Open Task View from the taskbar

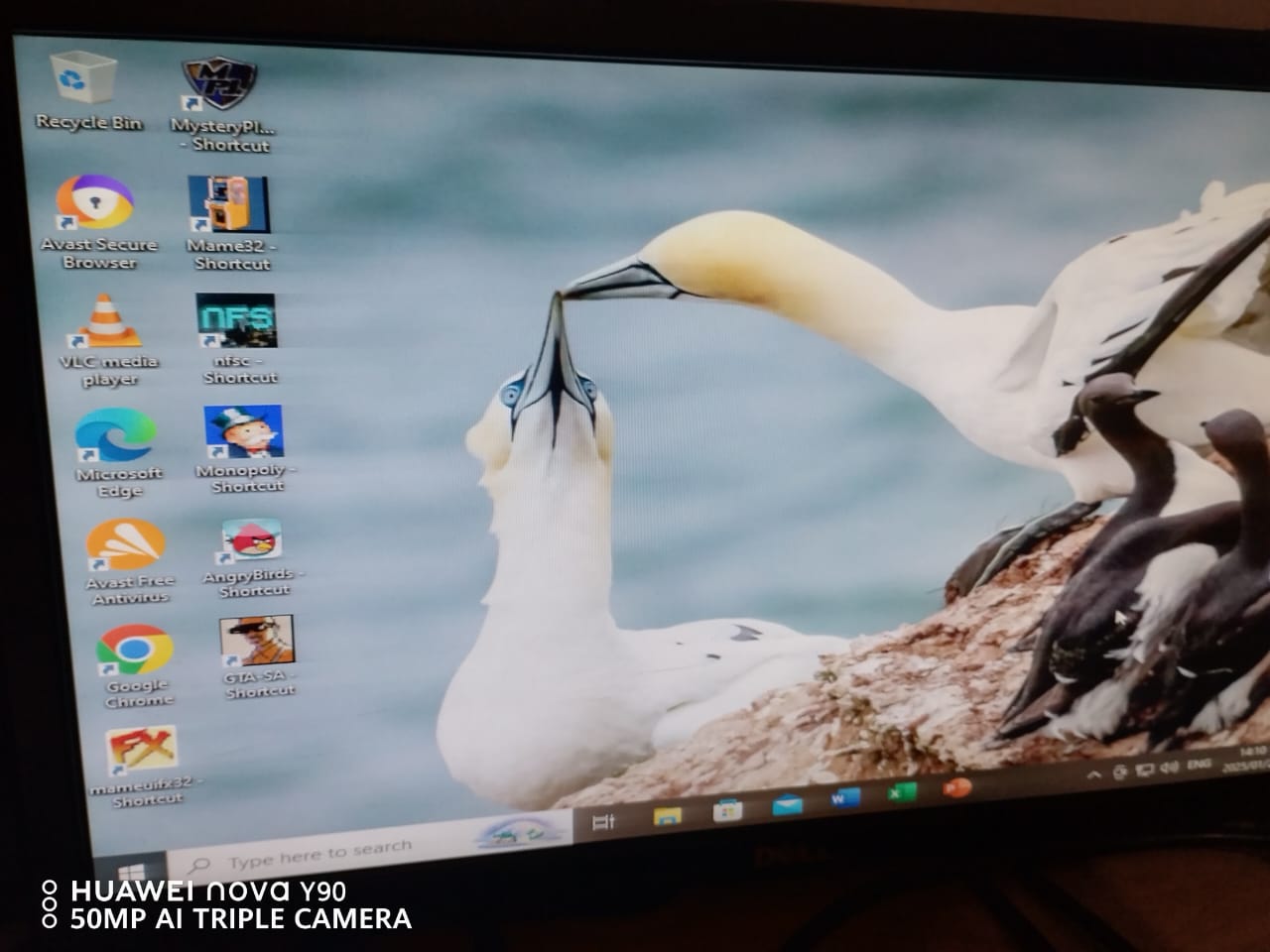pos(603,822)
